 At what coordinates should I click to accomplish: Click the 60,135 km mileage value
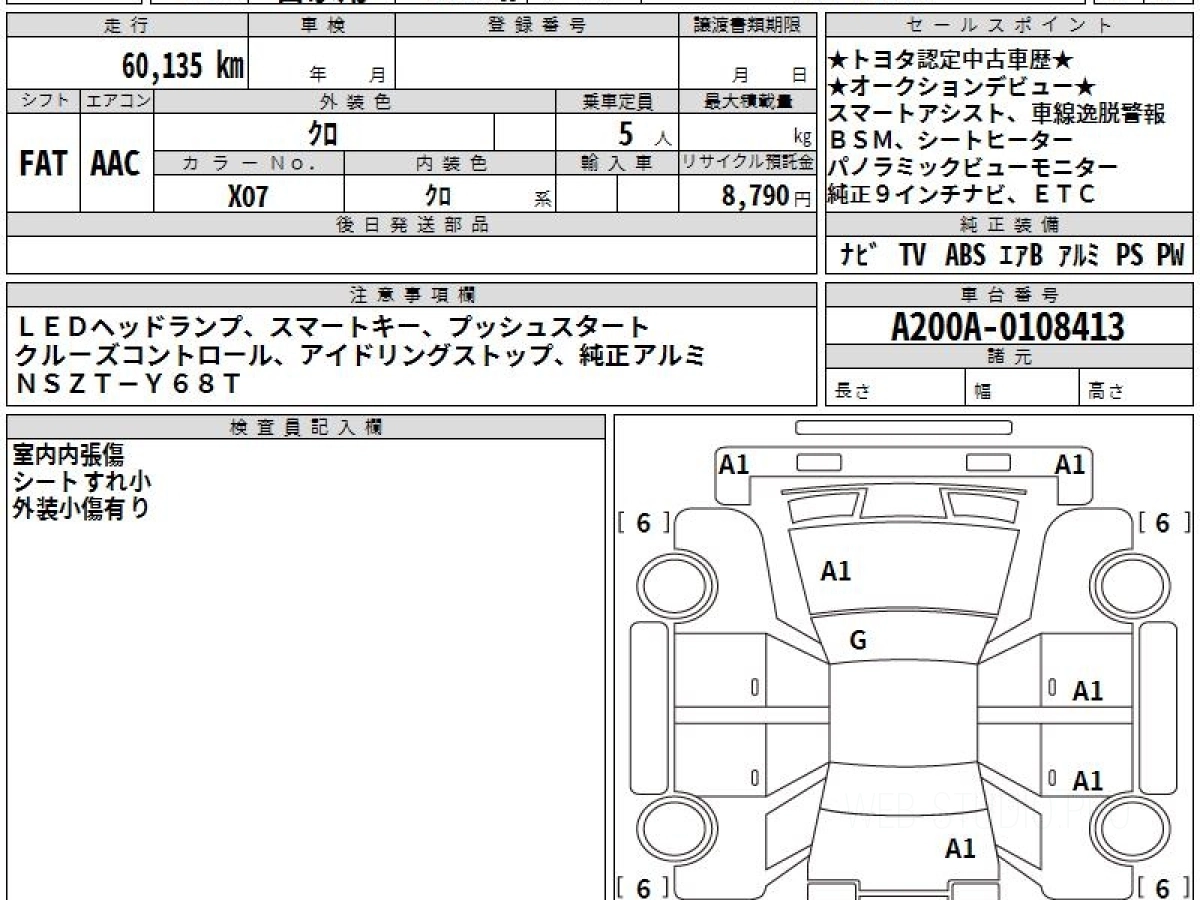click(182, 66)
